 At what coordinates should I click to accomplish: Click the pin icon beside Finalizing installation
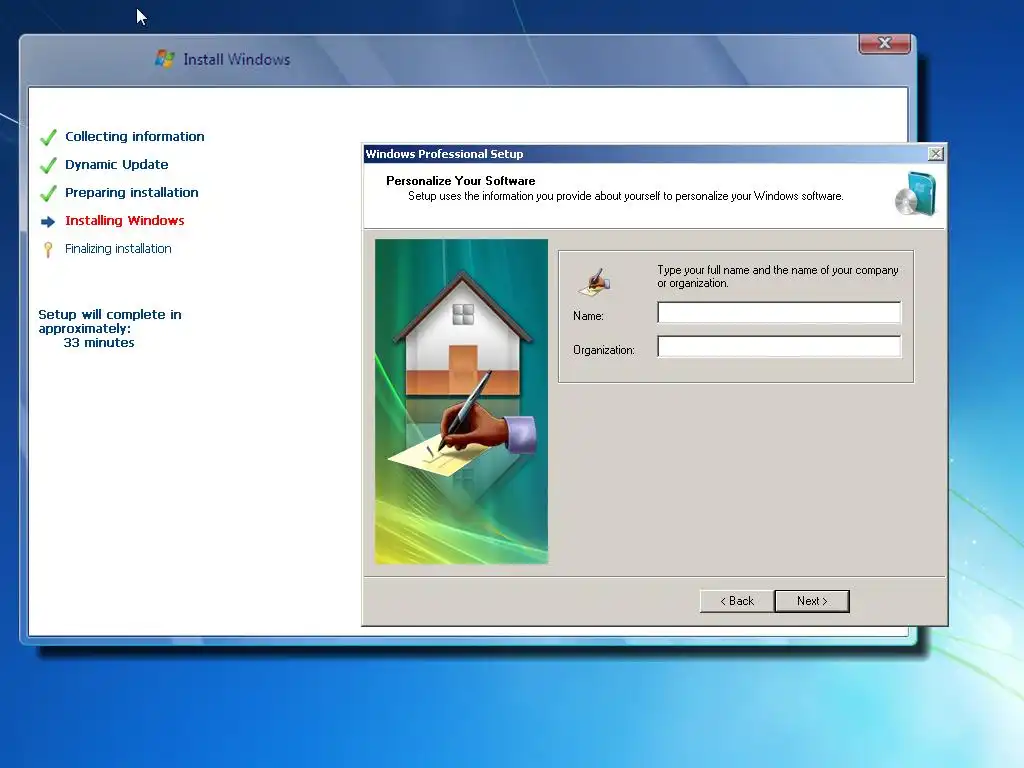(x=48, y=249)
